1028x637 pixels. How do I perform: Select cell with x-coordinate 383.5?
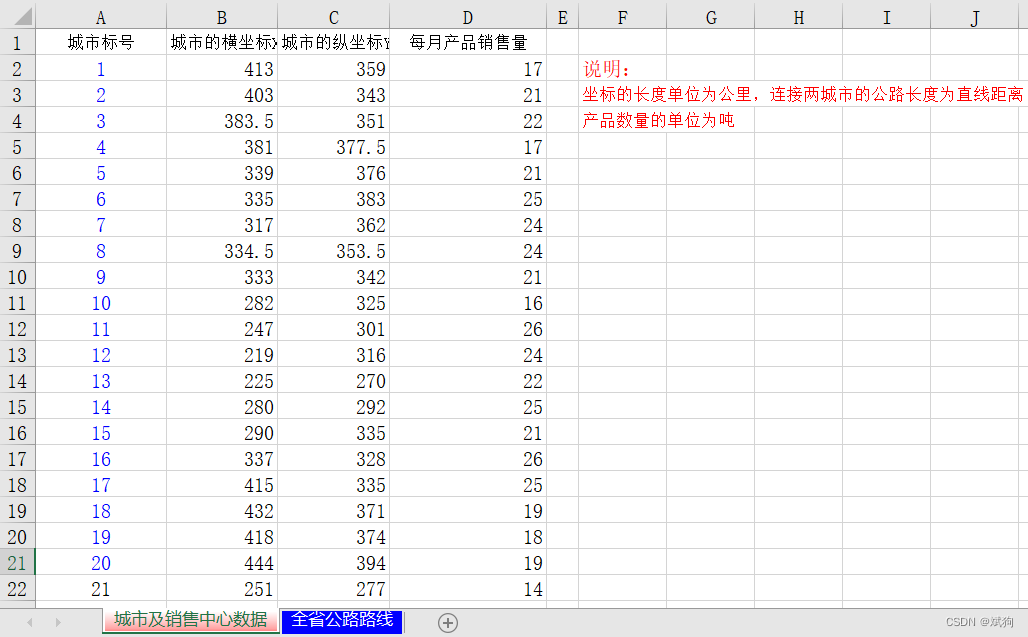click(222, 121)
